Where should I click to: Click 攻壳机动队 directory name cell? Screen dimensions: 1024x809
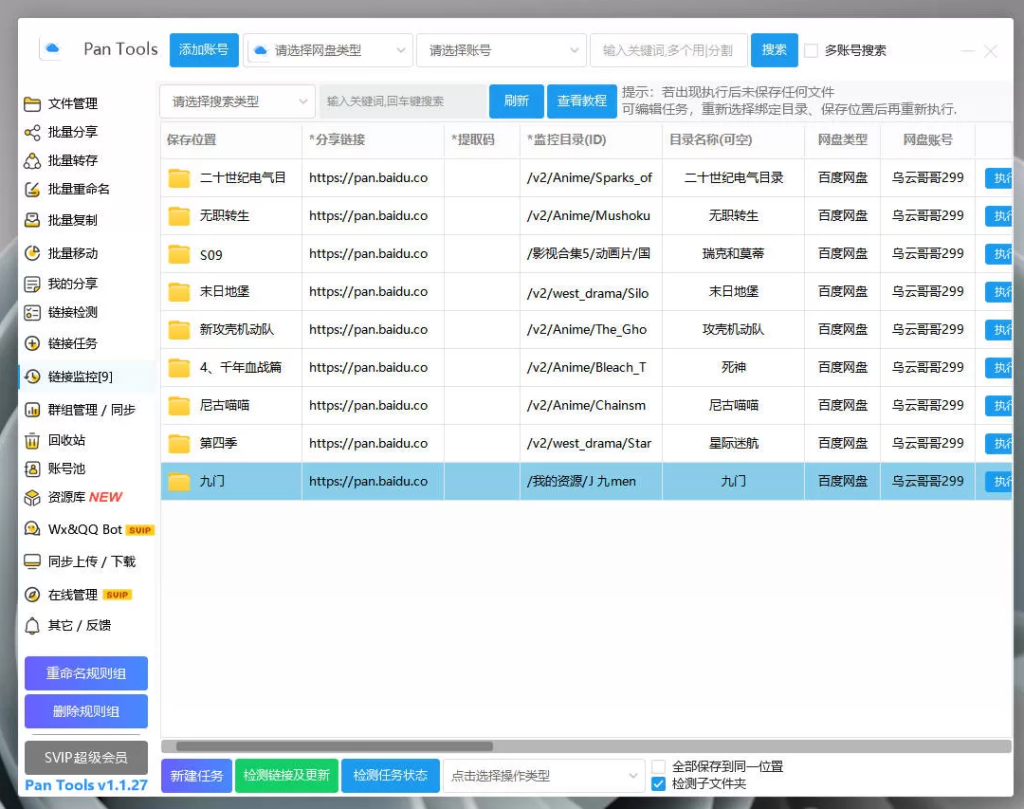[x=733, y=330]
